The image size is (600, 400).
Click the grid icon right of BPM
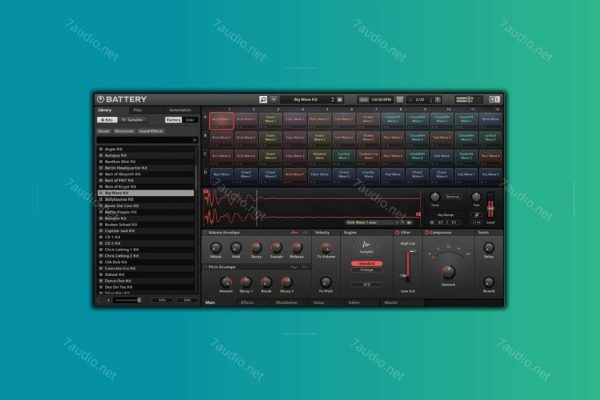pyautogui.click(x=399, y=100)
